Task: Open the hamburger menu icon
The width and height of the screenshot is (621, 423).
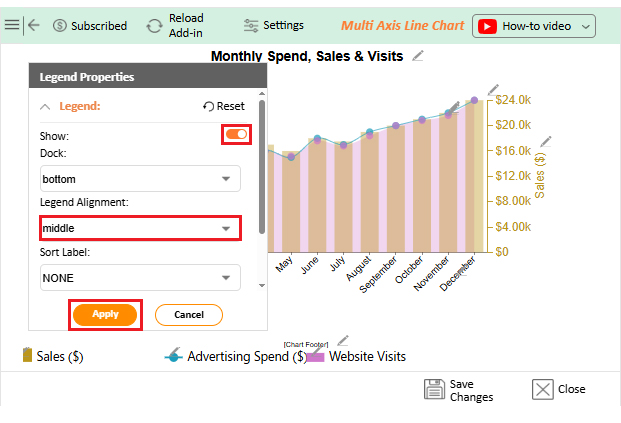Action: click(x=12, y=25)
